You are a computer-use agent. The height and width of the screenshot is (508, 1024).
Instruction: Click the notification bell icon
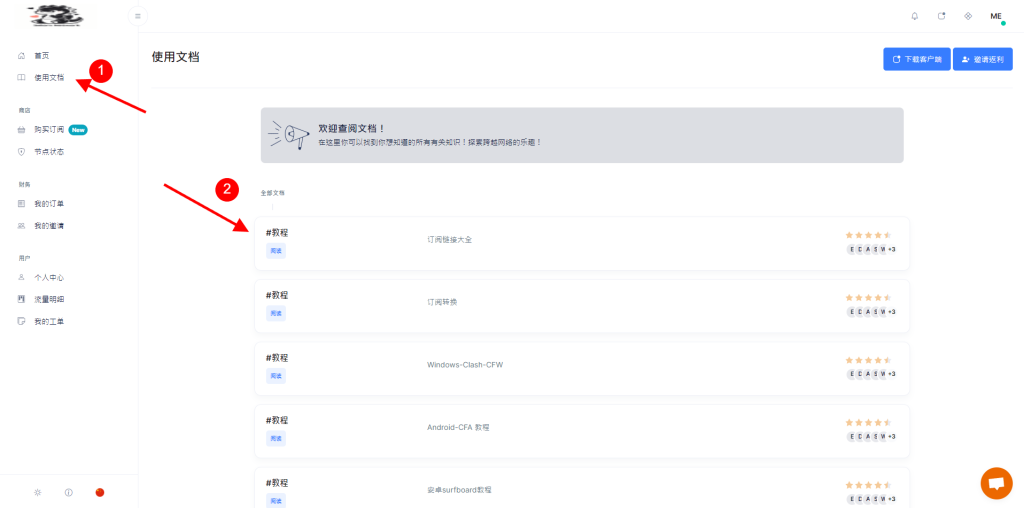pyautogui.click(x=914, y=16)
